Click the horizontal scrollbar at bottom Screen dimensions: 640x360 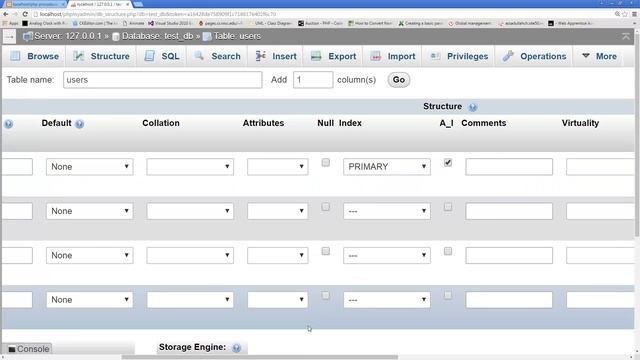click(x=260, y=357)
